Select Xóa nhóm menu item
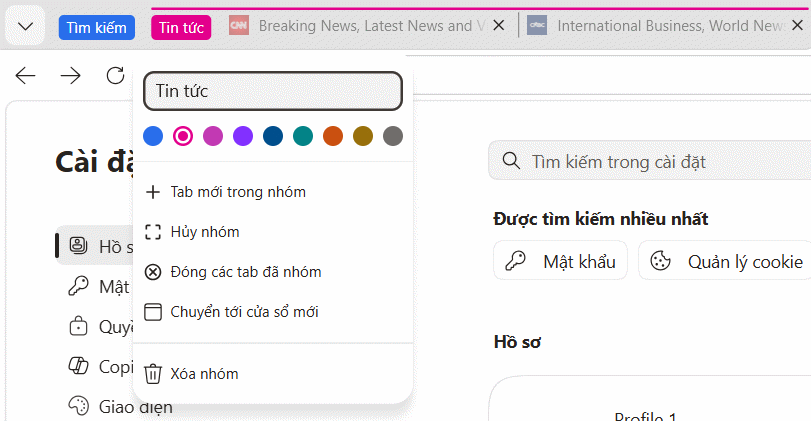Viewport: 811px width, 421px height. pyautogui.click(x=273, y=373)
